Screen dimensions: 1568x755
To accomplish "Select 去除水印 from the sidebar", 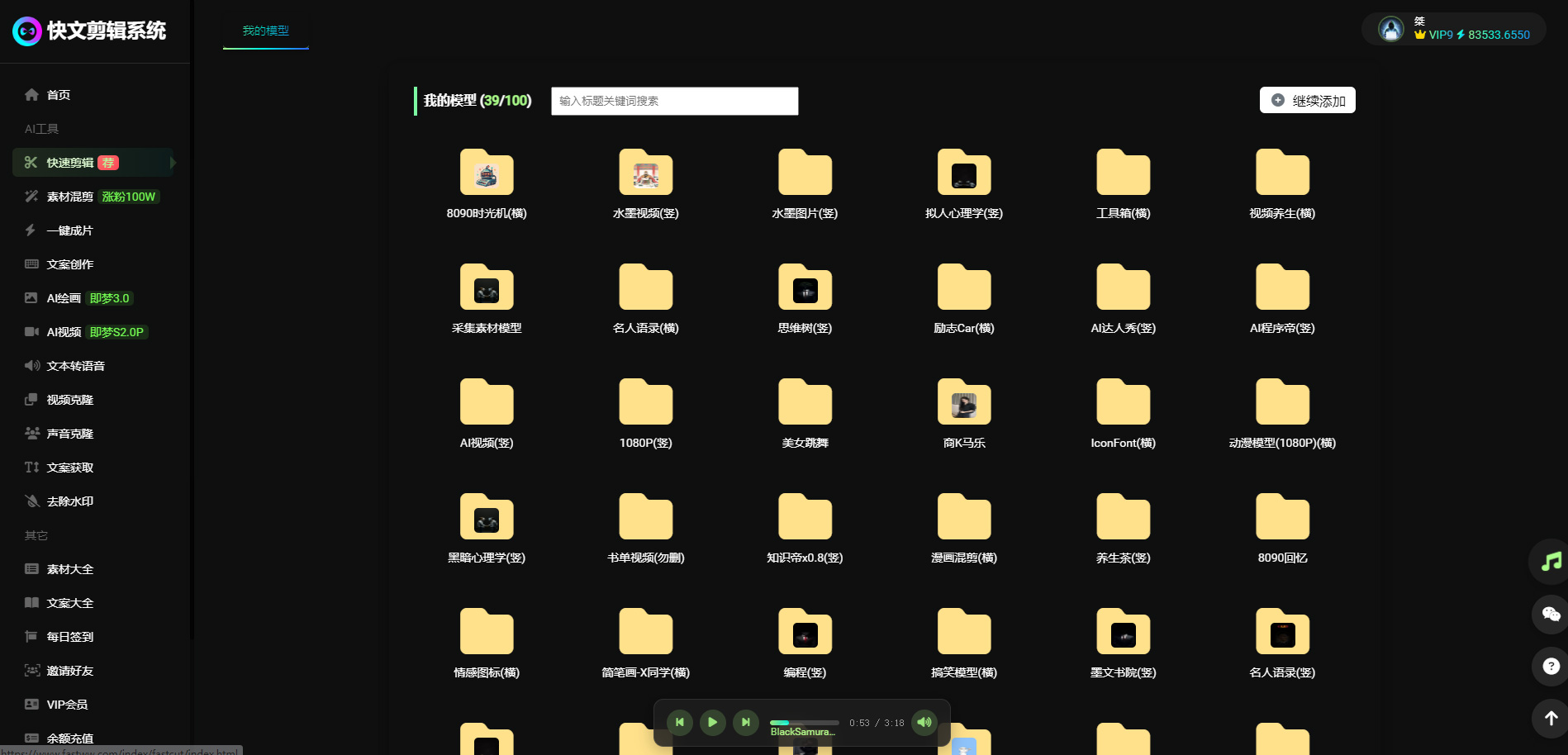I will [x=69, y=501].
